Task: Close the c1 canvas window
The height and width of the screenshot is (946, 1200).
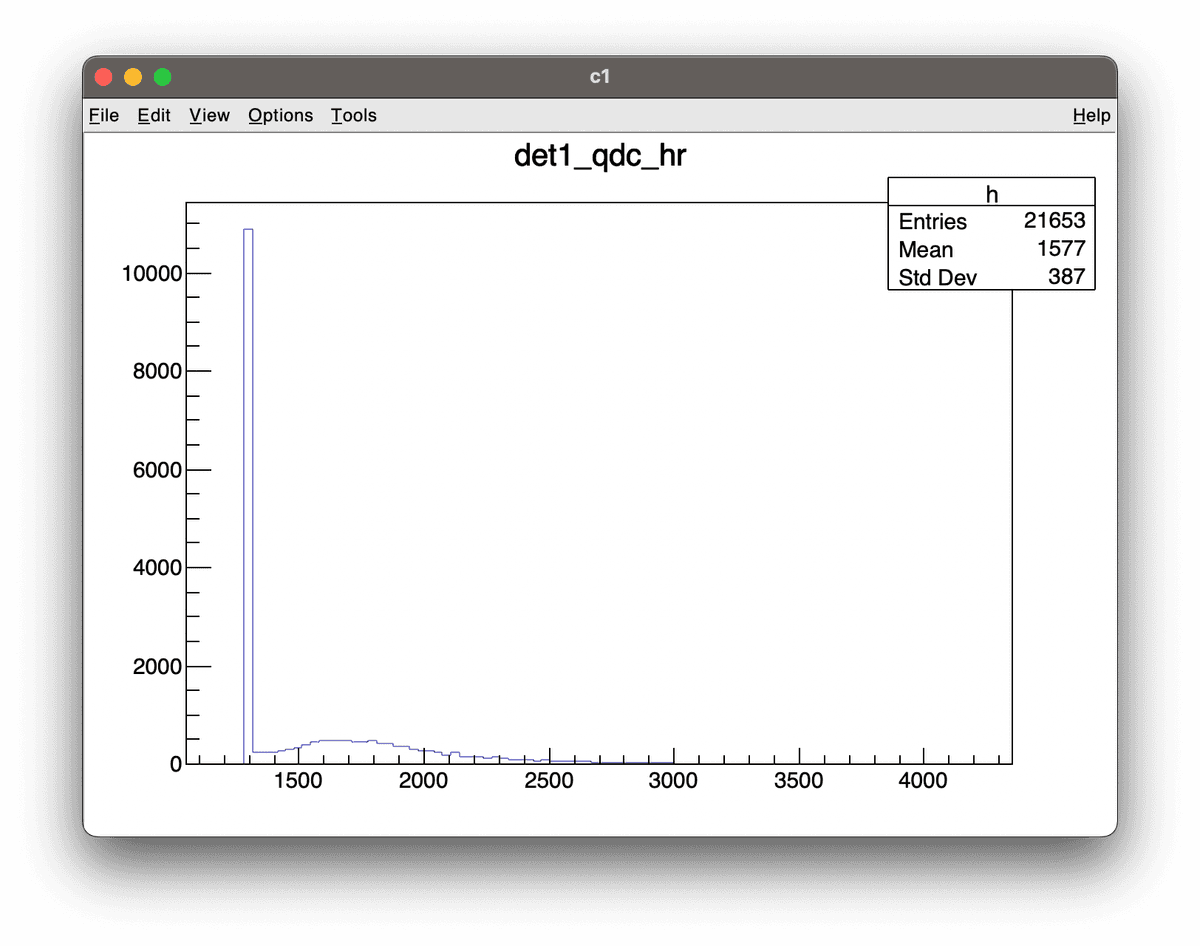Action: click(102, 77)
